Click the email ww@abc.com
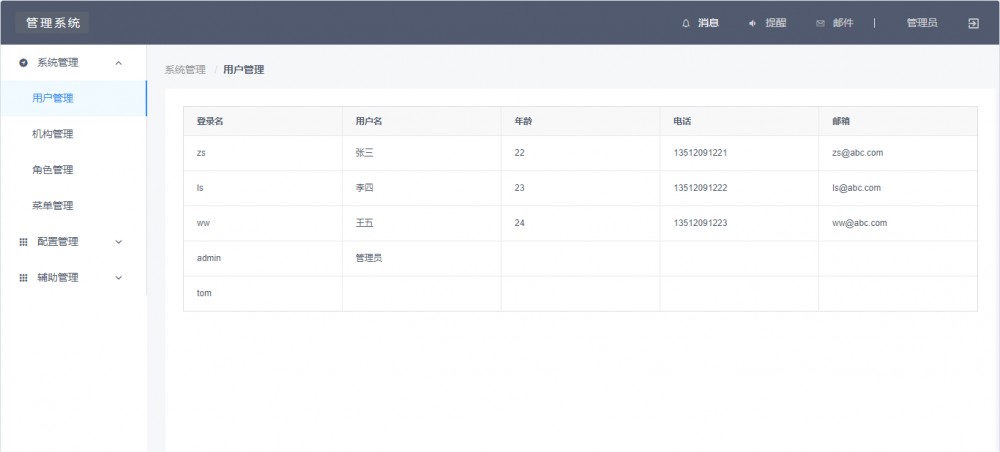 pyautogui.click(x=860, y=223)
